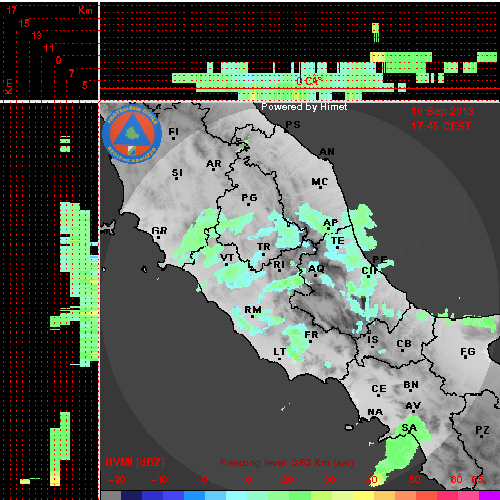Click the 20 value on the dBZ scale
Image resolution: width=500 pixels, height=500 pixels.
287,480
